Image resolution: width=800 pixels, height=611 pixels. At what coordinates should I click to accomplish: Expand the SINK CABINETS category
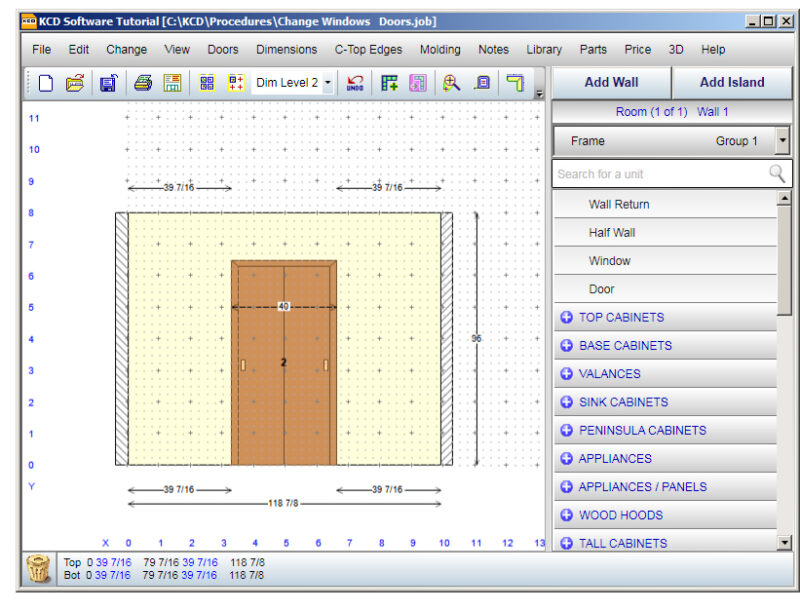[566, 402]
